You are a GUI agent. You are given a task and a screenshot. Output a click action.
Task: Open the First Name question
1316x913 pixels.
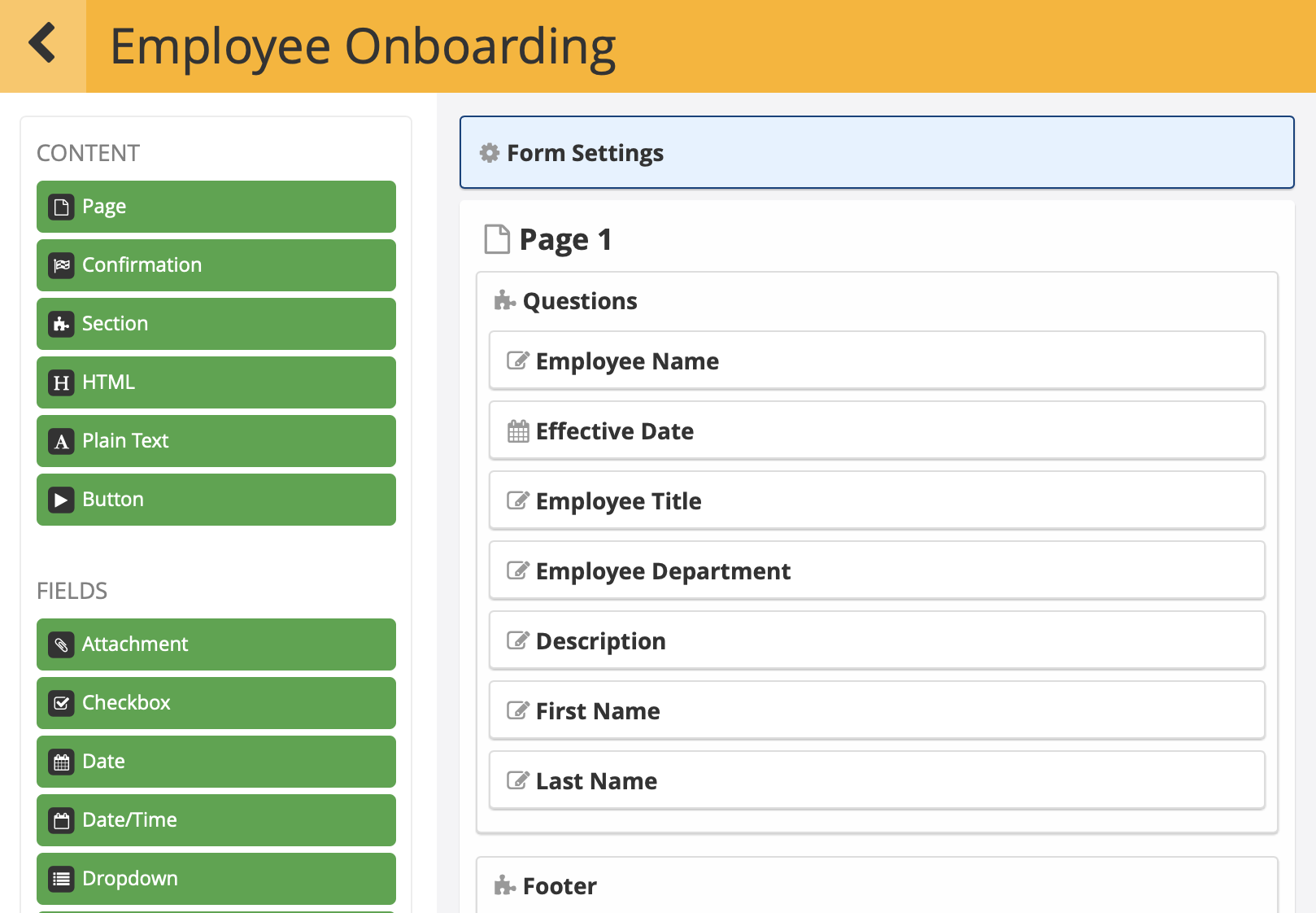(x=877, y=710)
